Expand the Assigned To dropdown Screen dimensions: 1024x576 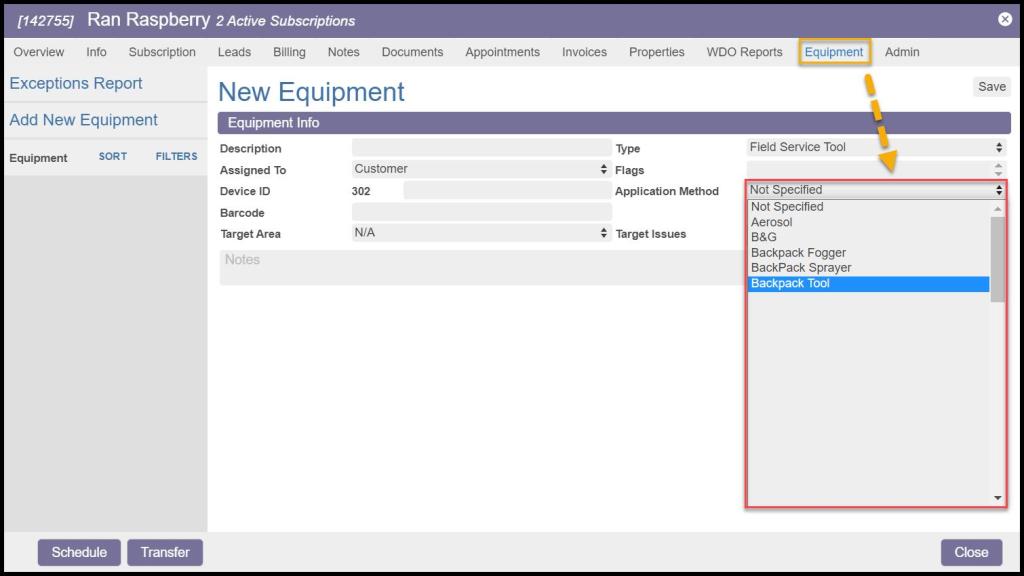coord(480,169)
